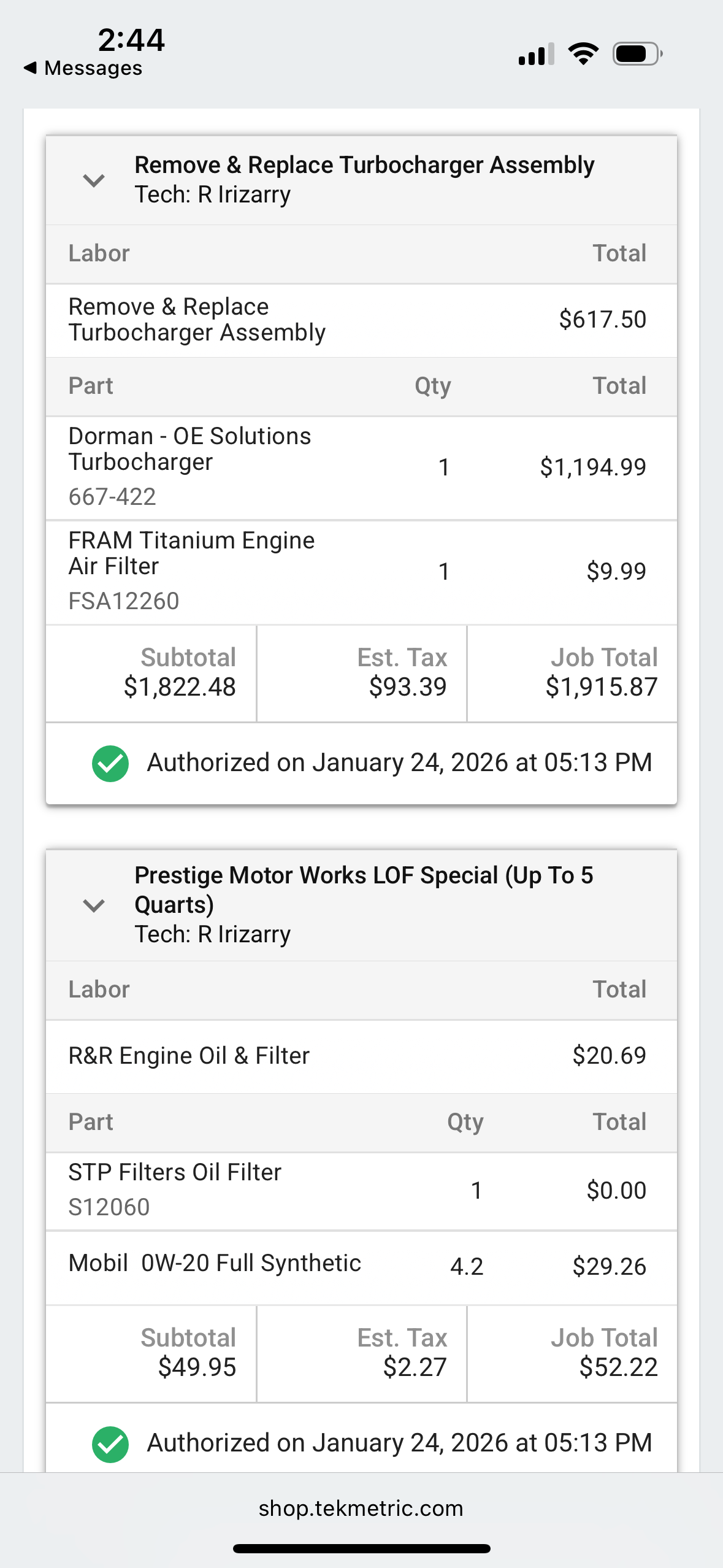Tap the cellular signal bars icon

tap(536, 54)
